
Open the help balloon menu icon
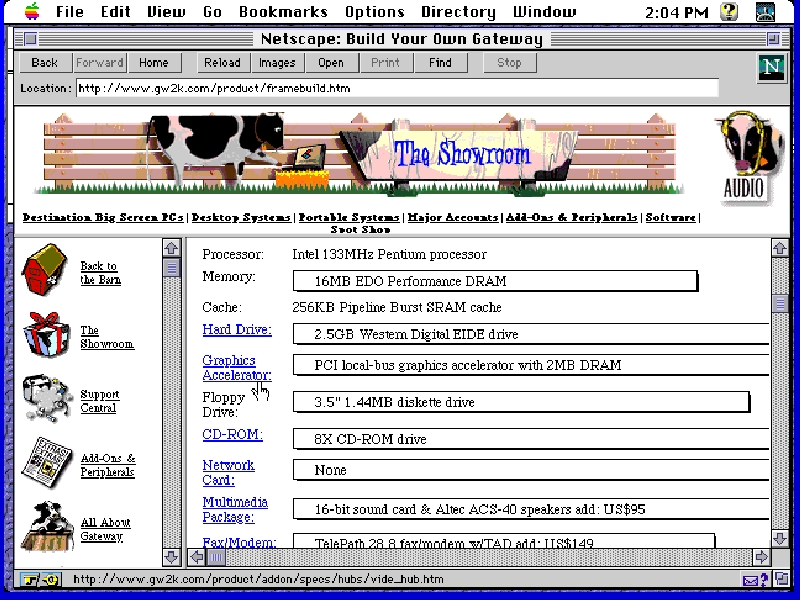coord(729,11)
